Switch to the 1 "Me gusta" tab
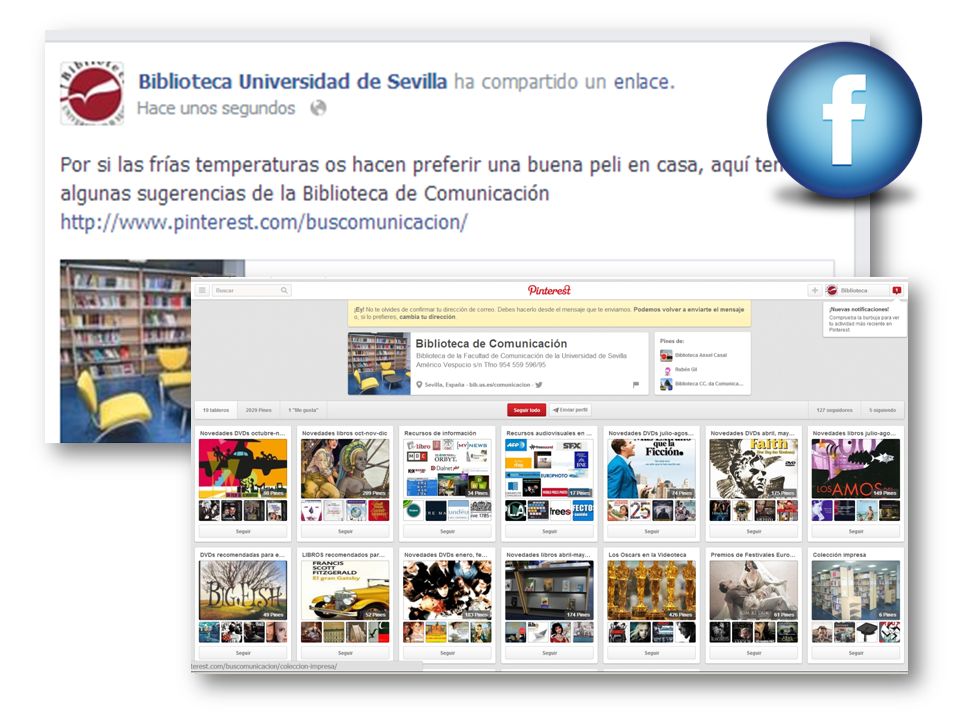960x720 pixels. click(303, 410)
